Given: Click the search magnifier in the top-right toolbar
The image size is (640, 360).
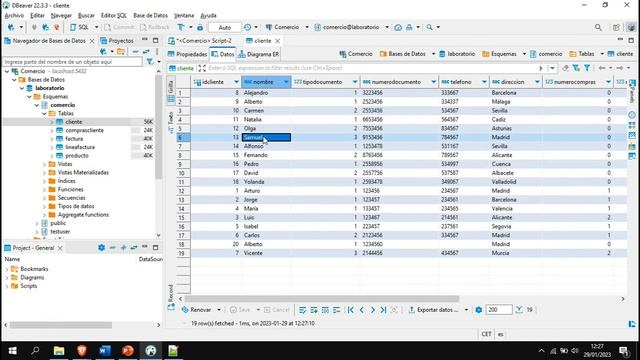Looking at the screenshot, I should [x=598, y=27].
